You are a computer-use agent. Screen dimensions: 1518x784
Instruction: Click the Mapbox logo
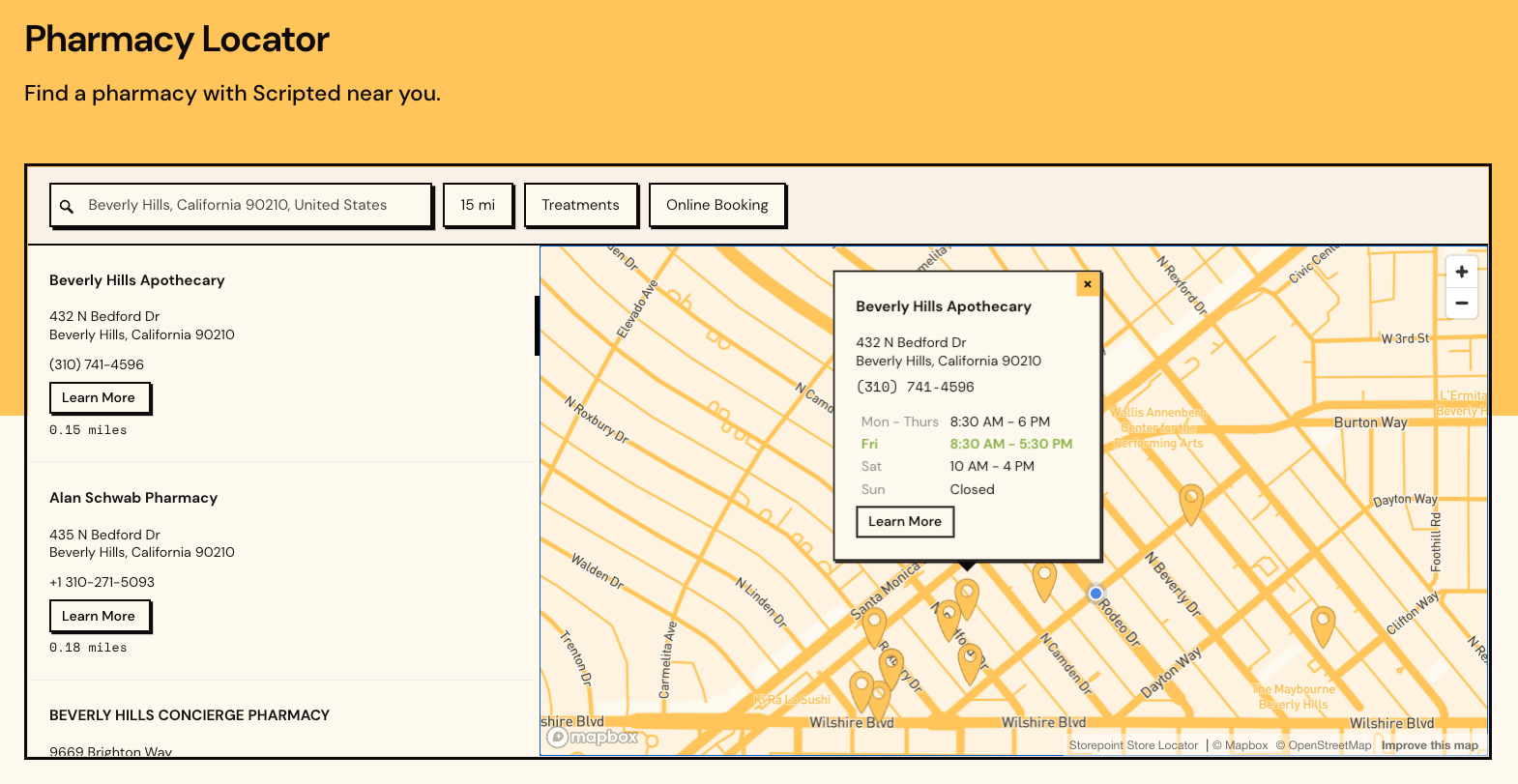click(x=593, y=738)
